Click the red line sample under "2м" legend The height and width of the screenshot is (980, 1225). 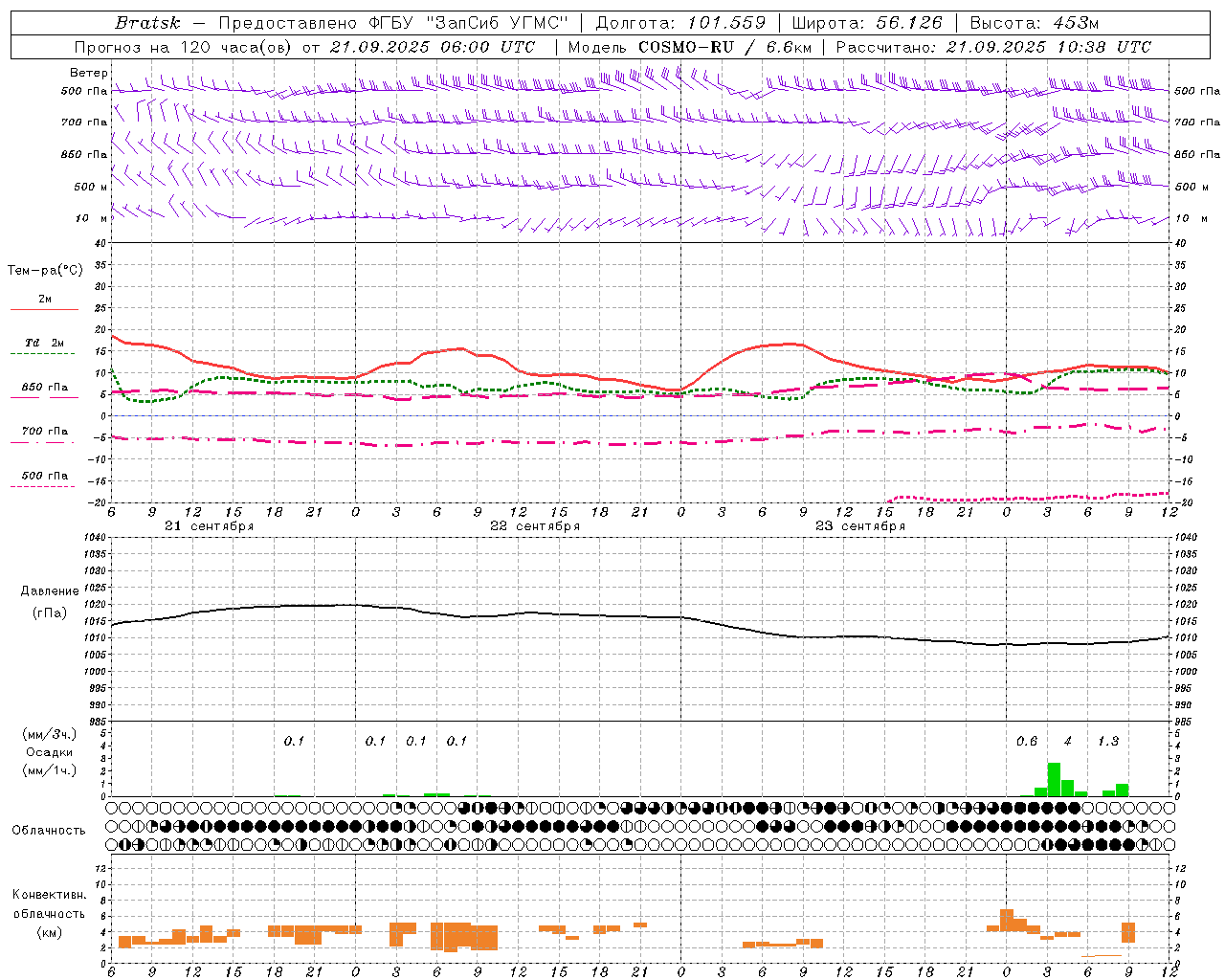pyautogui.click(x=44, y=310)
